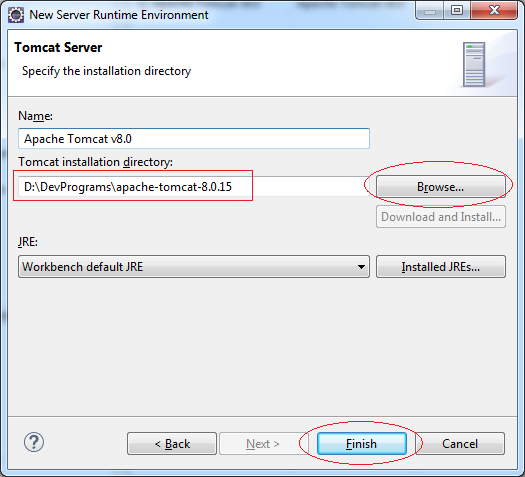Finish creating the server runtime

(362, 444)
